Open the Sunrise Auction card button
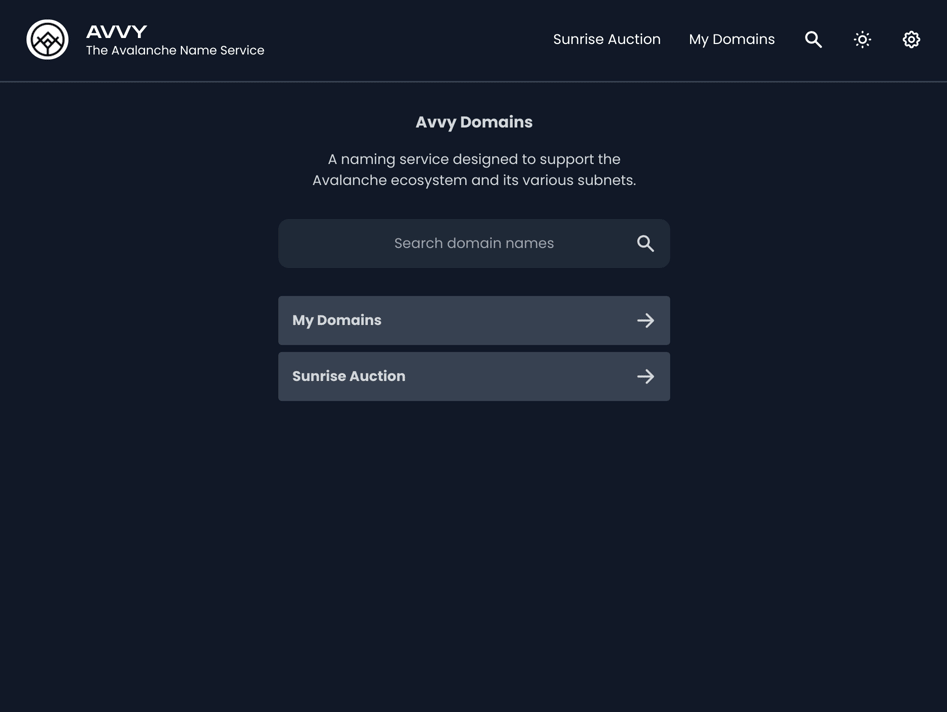This screenshot has height=712, width=947. click(474, 377)
